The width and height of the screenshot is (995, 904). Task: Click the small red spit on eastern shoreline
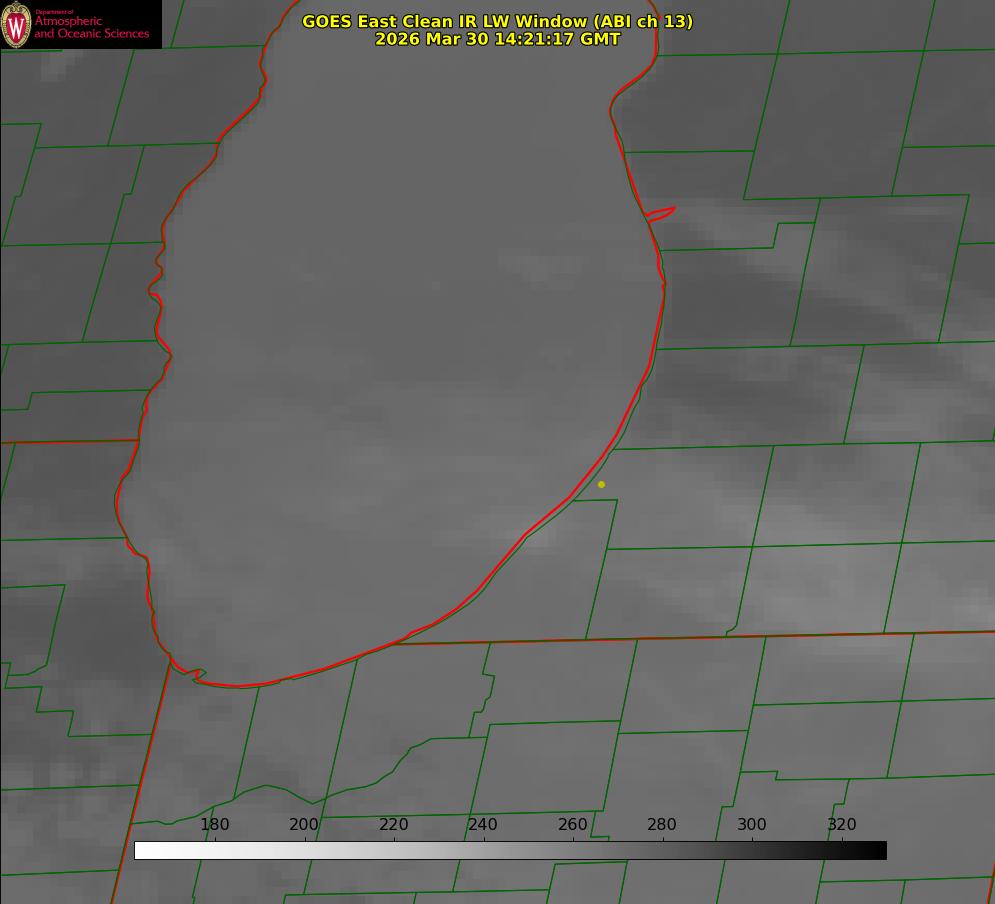(662, 213)
